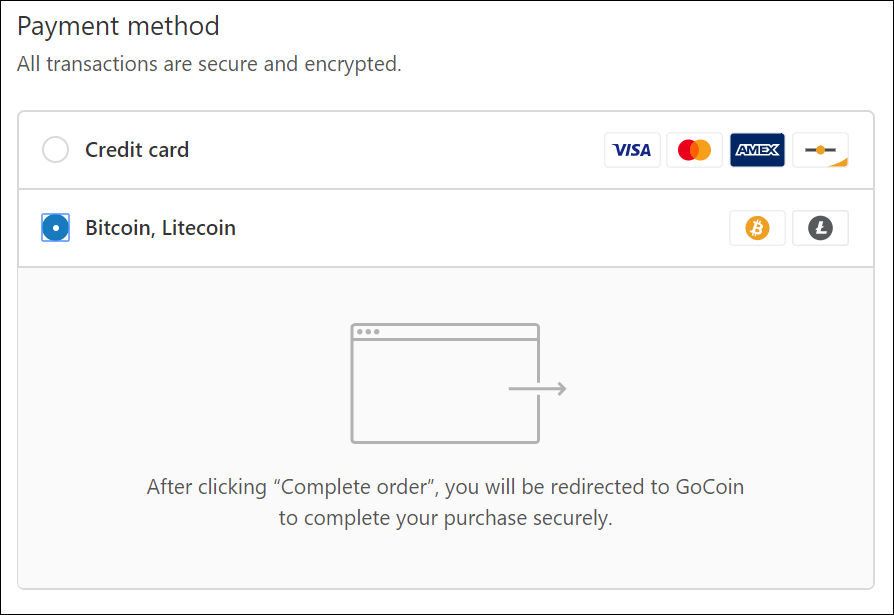The width and height of the screenshot is (894, 615).
Task: Click the "Payment method" heading
Action: click(x=118, y=26)
